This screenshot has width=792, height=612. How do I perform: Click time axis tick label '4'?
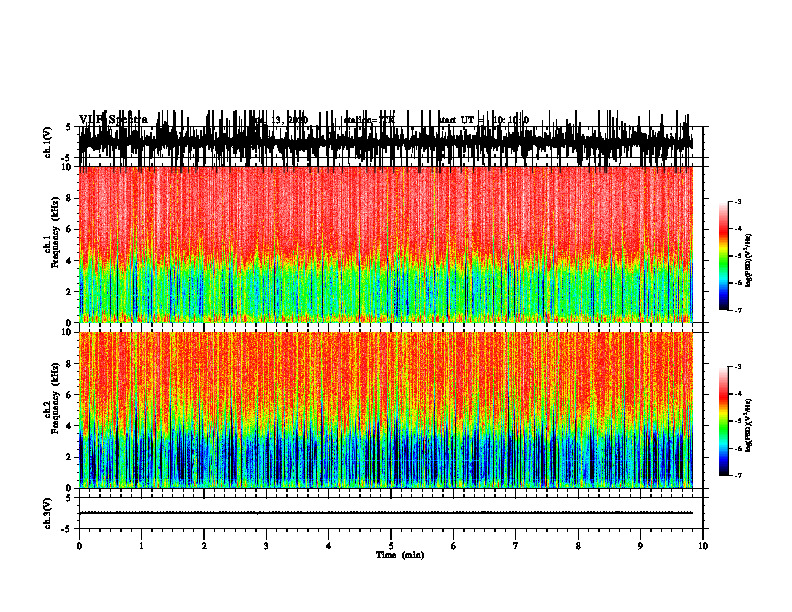coord(329,546)
